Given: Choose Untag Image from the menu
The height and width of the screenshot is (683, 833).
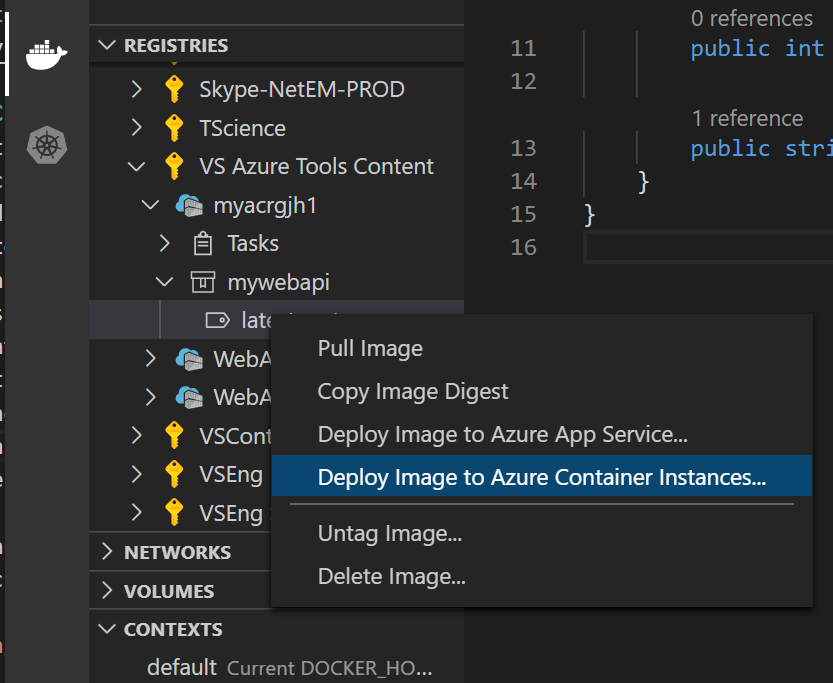Looking at the screenshot, I should tap(392, 534).
